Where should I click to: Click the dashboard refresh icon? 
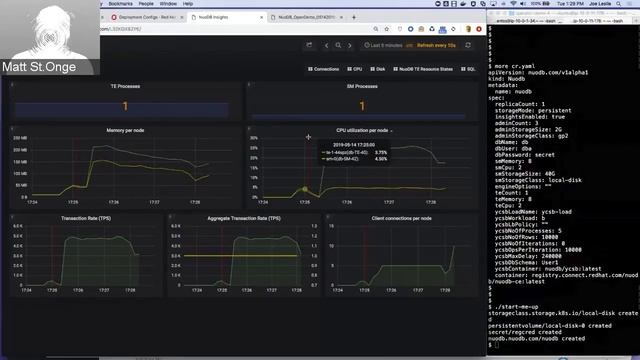click(468, 45)
